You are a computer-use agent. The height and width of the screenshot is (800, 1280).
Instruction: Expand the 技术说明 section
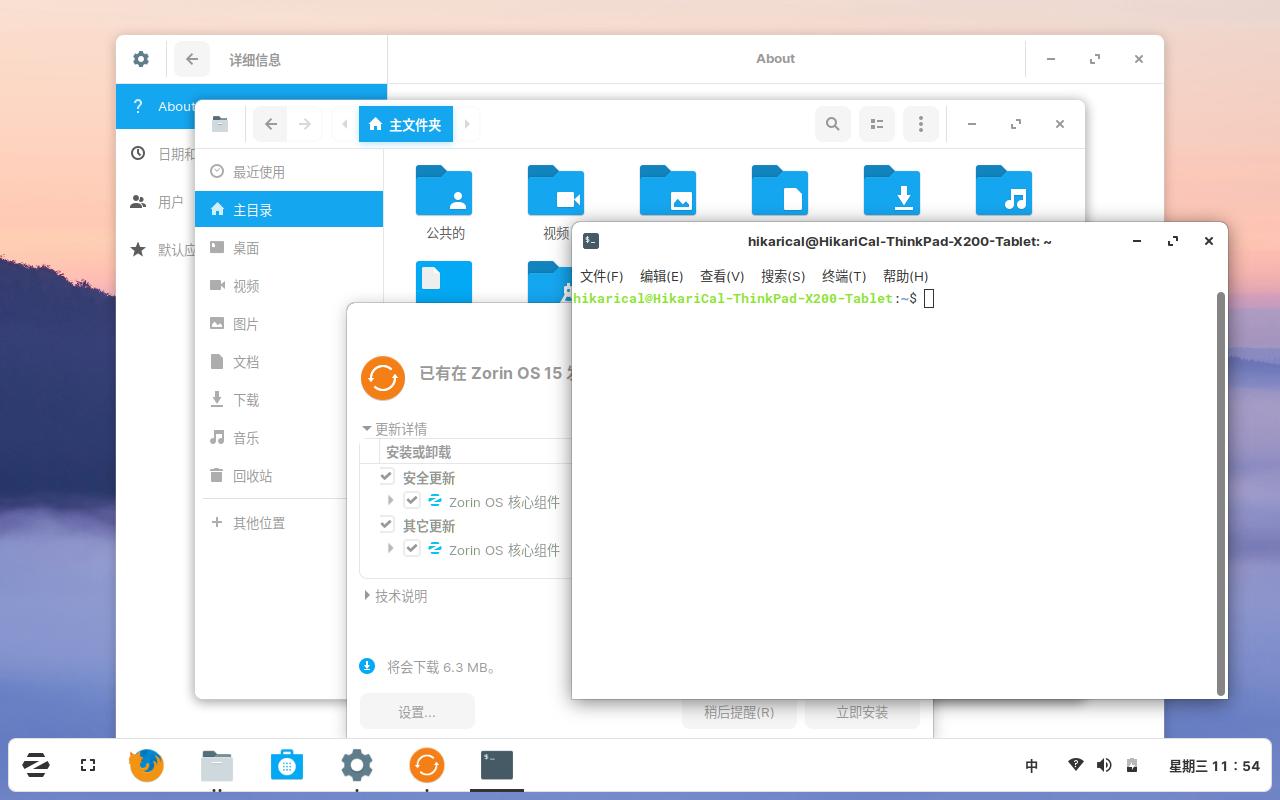coord(367,596)
